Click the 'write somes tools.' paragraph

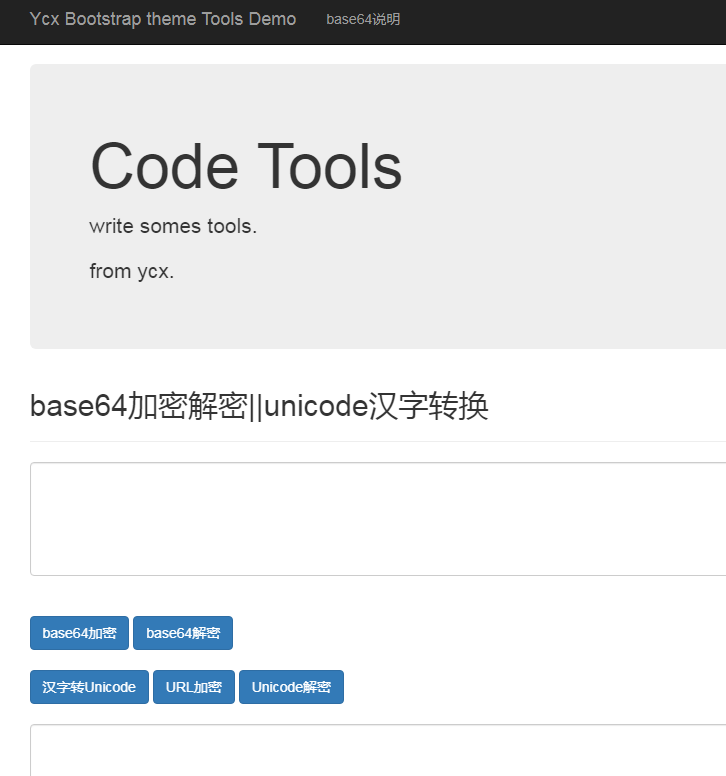(x=173, y=226)
